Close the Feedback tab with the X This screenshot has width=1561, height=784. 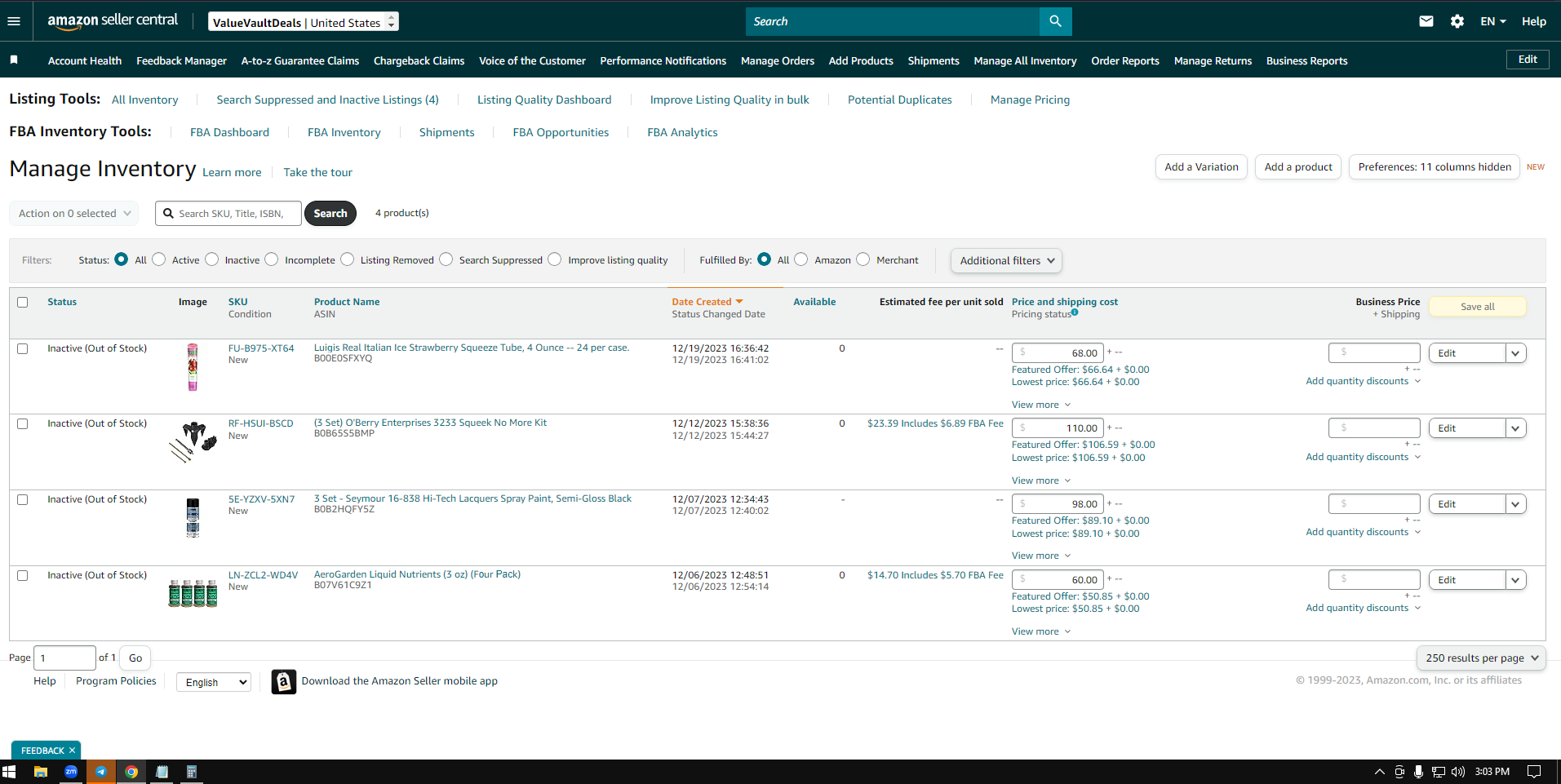tap(72, 751)
